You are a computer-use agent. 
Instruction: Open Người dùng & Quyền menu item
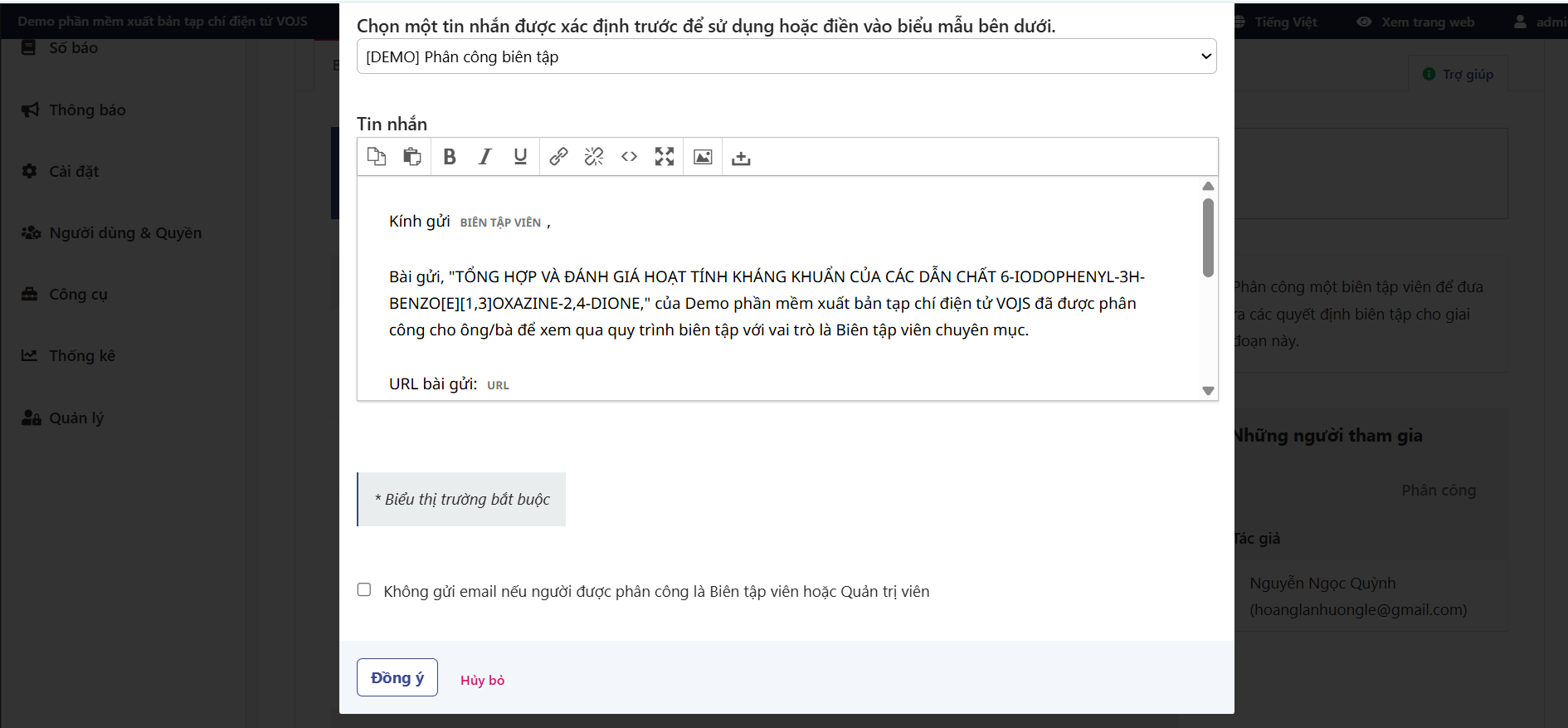pyautogui.click(x=124, y=232)
